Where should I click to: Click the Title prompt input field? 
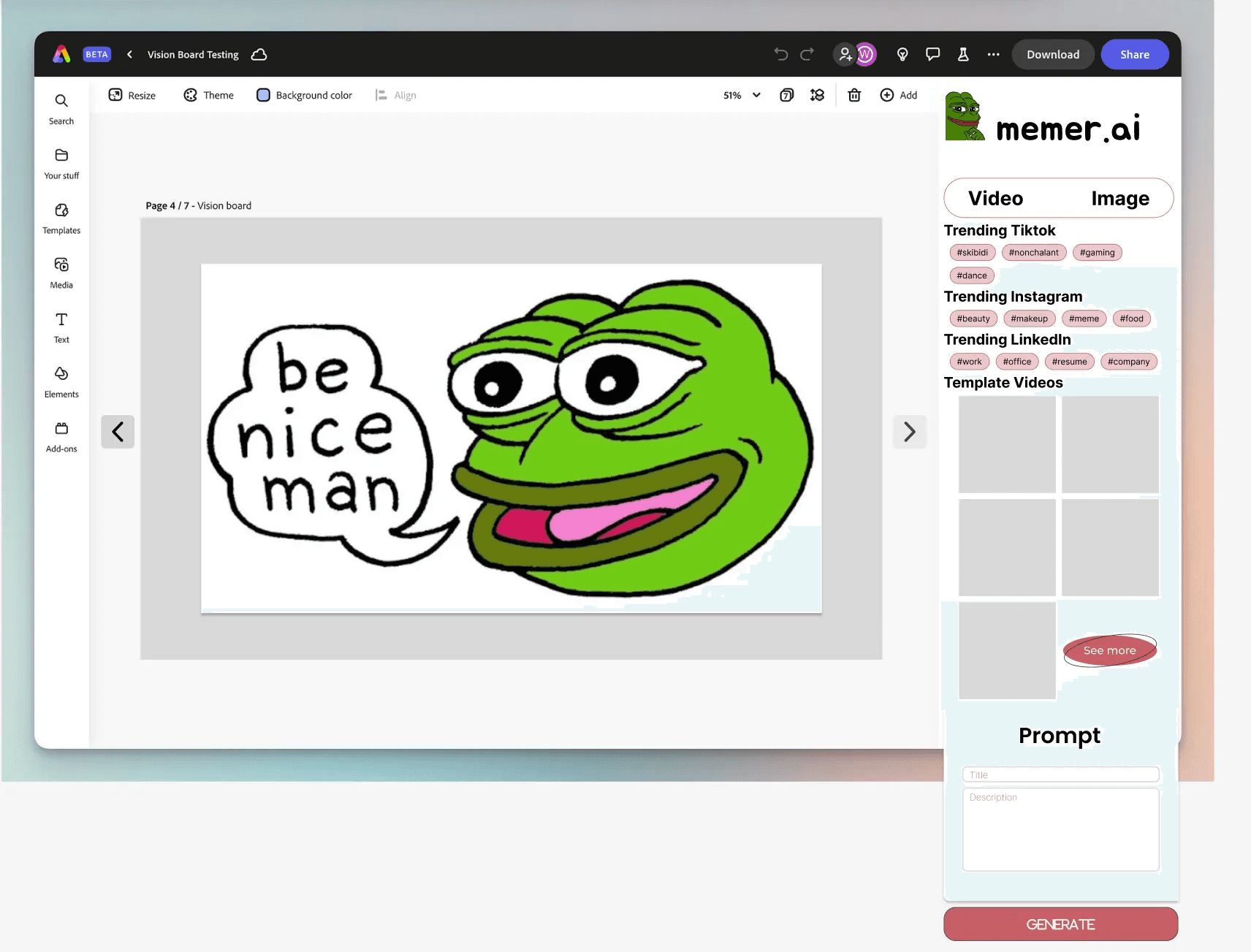point(1060,774)
